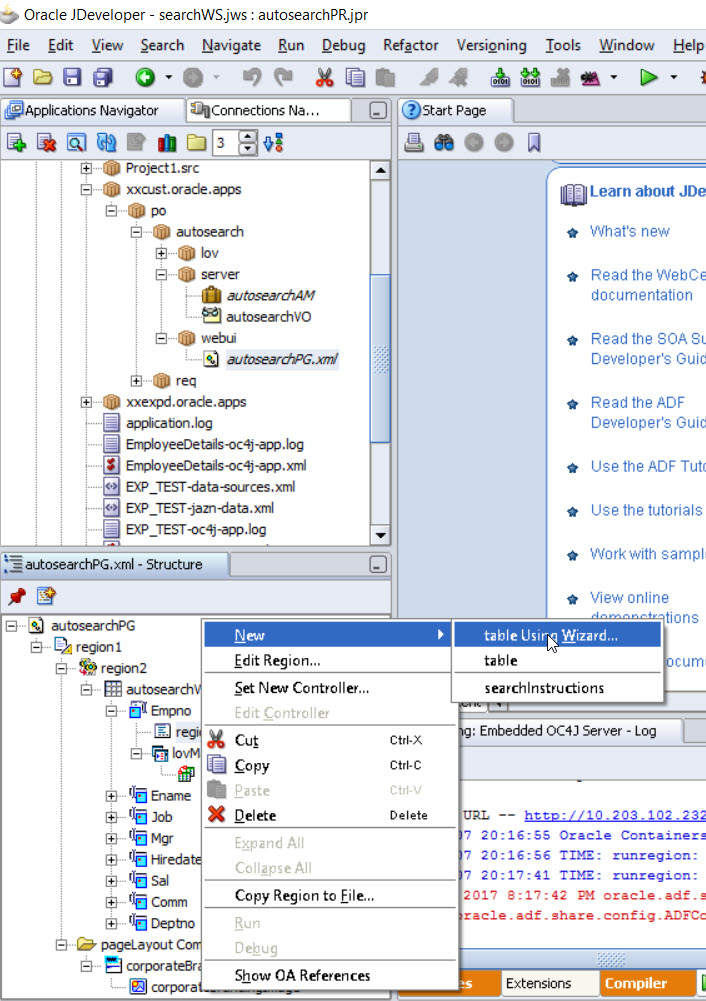Collapse region2 node in Structure tree
The width and height of the screenshot is (706, 1001).
pyautogui.click(x=61, y=668)
